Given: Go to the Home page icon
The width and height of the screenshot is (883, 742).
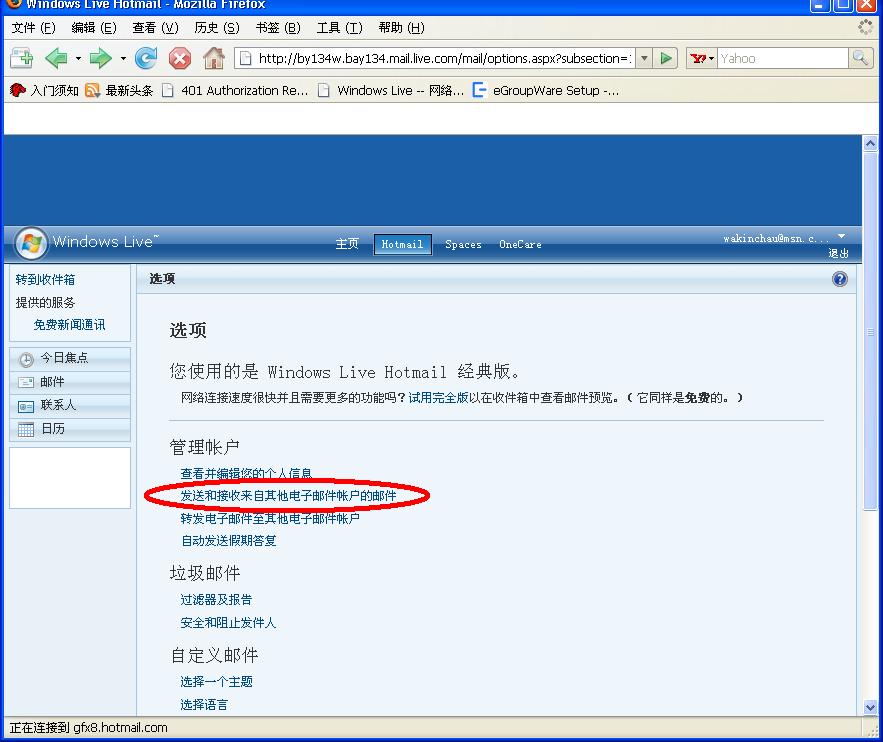Looking at the screenshot, I should click(214, 58).
